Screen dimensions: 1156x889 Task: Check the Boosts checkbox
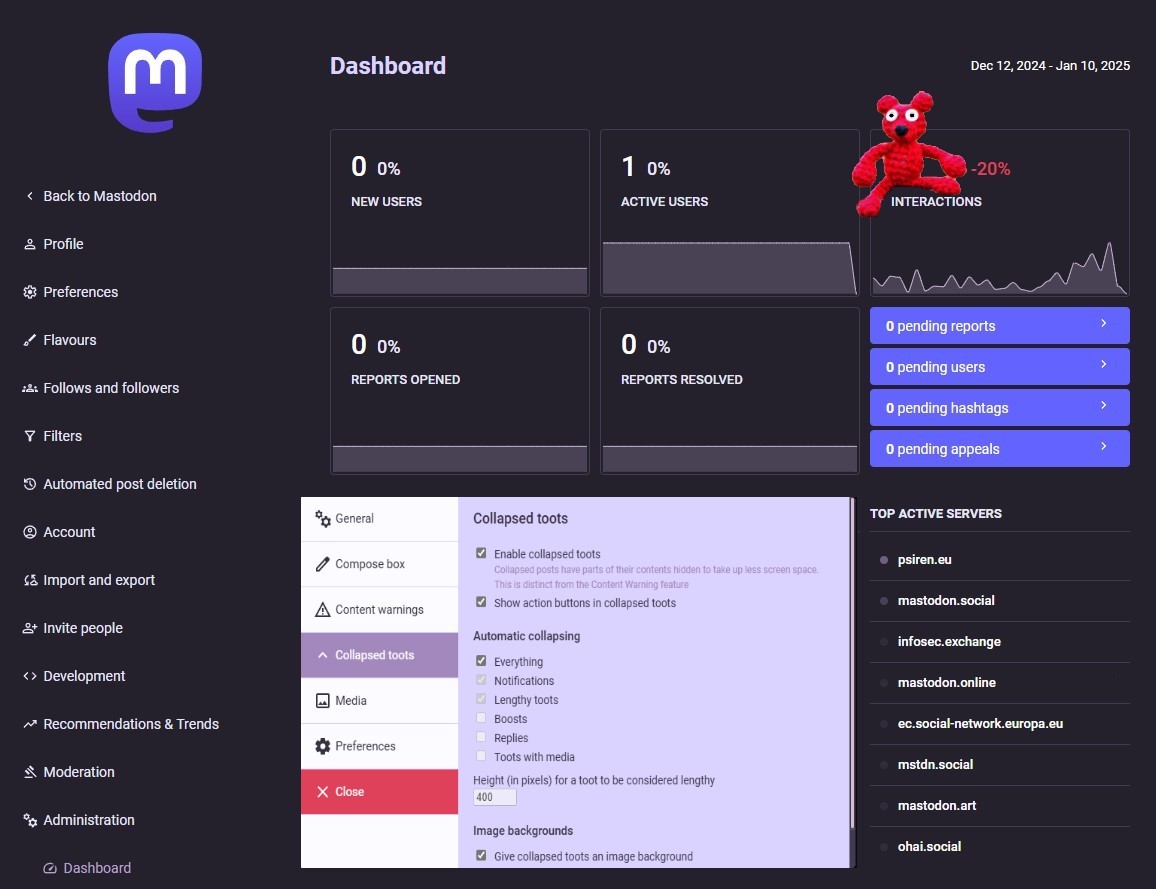tap(481, 718)
